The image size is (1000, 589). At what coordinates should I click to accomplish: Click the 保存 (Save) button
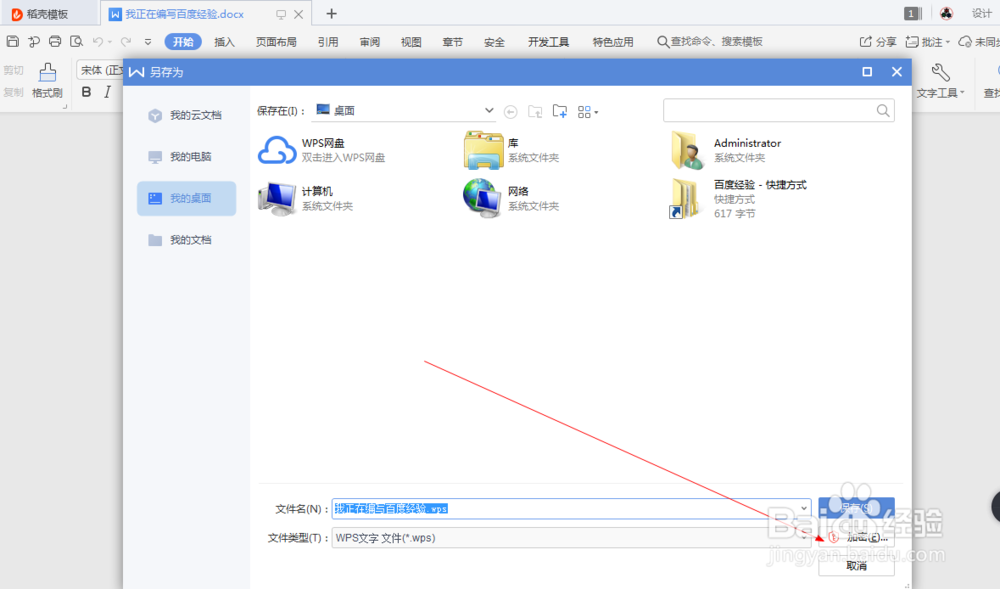click(x=857, y=508)
